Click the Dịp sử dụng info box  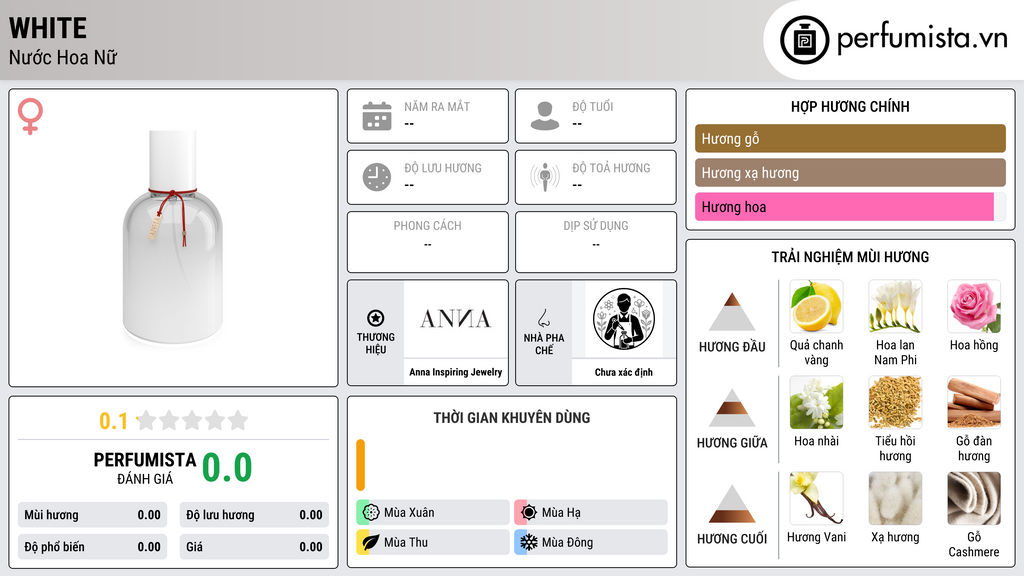[x=596, y=242]
